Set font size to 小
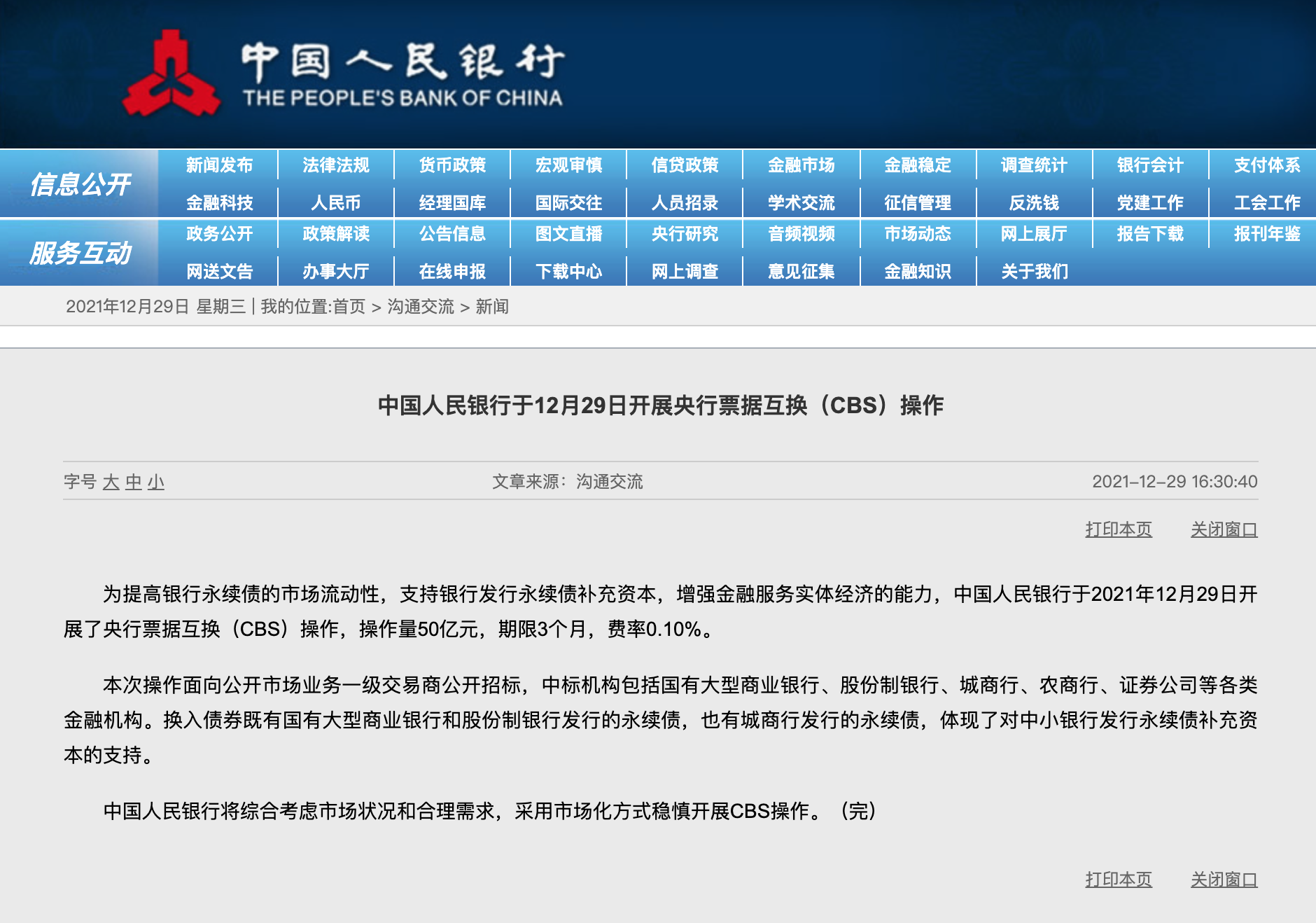The width and height of the screenshot is (1316, 923). [156, 482]
